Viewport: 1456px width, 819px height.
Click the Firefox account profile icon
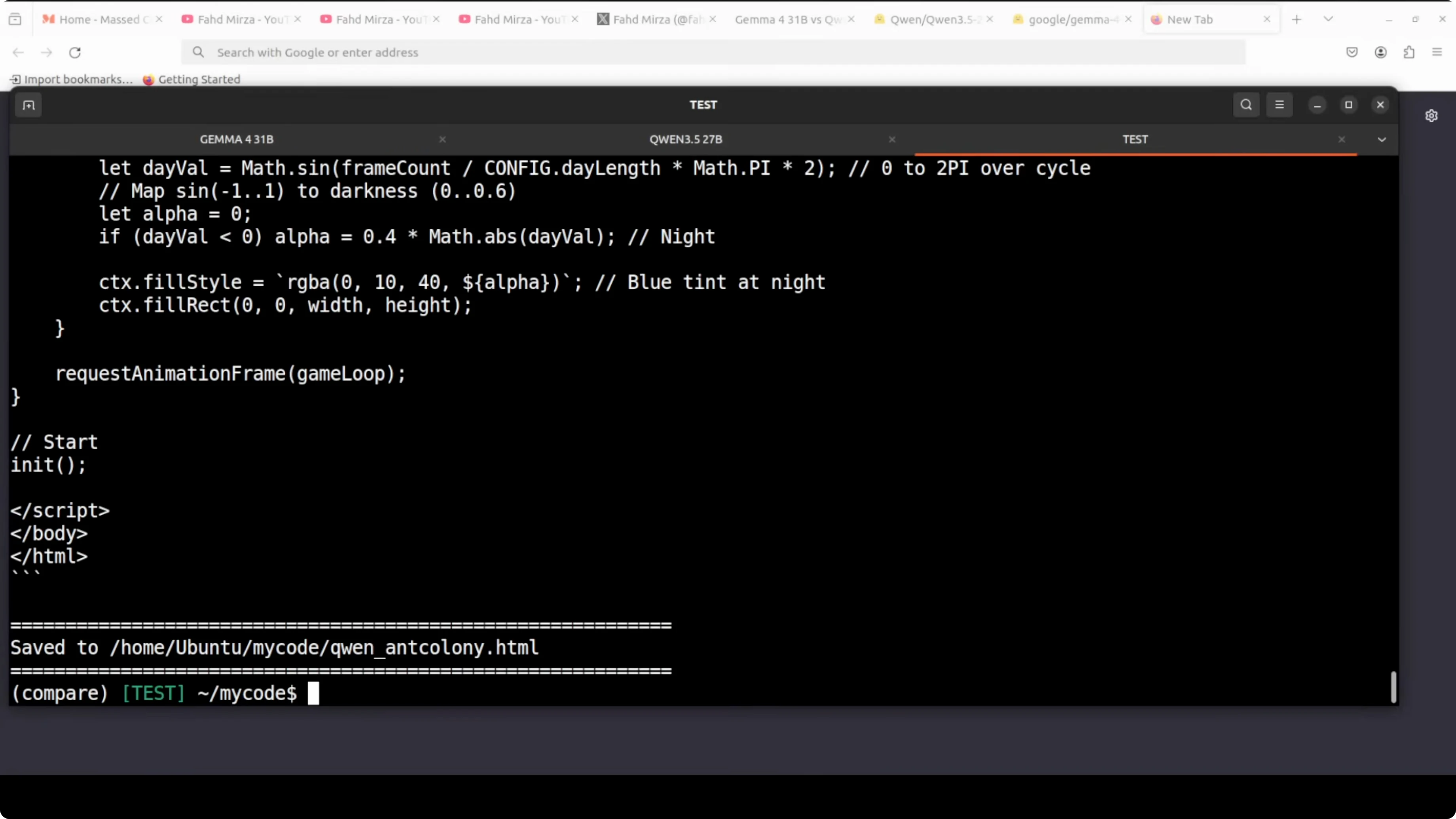click(1380, 53)
